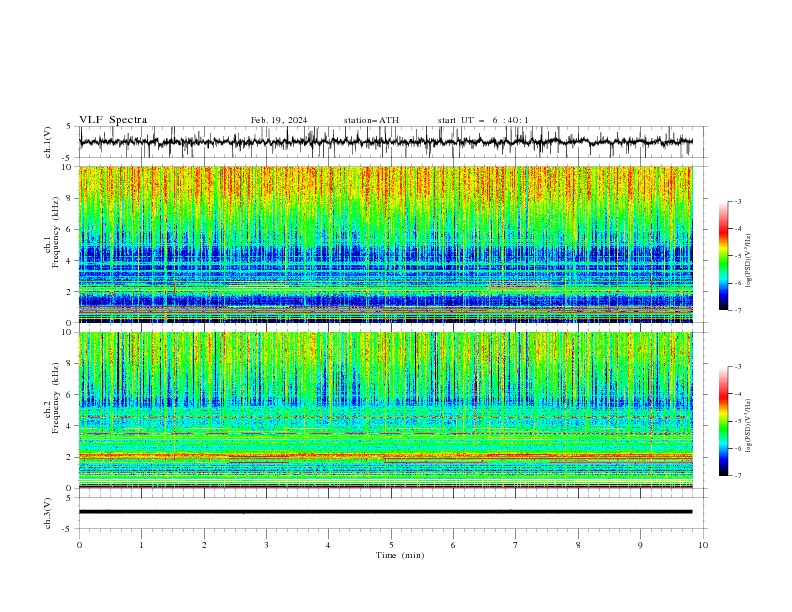Select the "start UT = 6 :40: 1" label
Image resolution: width=792 pixels, height=612 pixels.
tap(483, 120)
